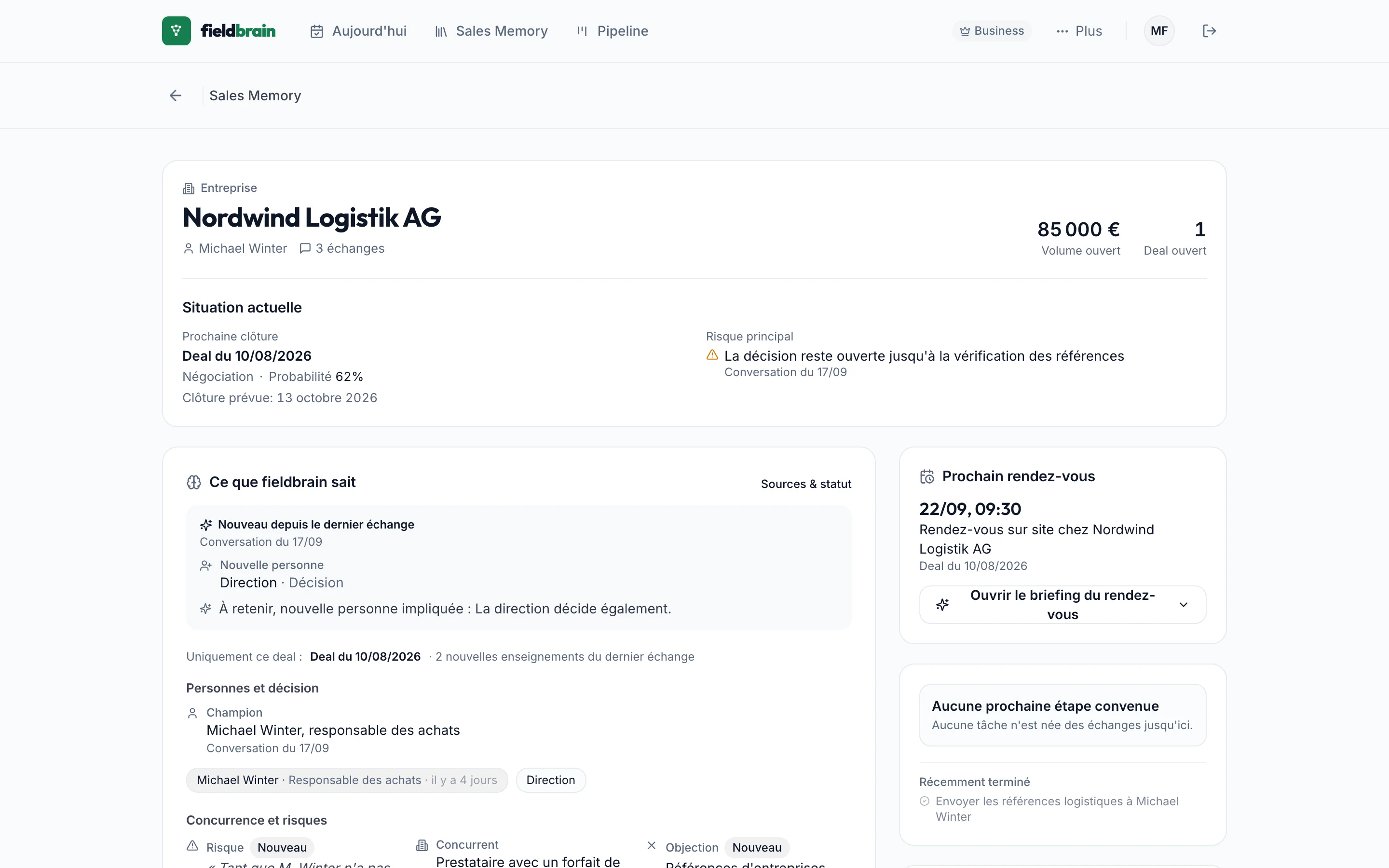Click the 1 Deal ouvert counter
This screenshot has width=1389, height=868.
coord(1199,230)
